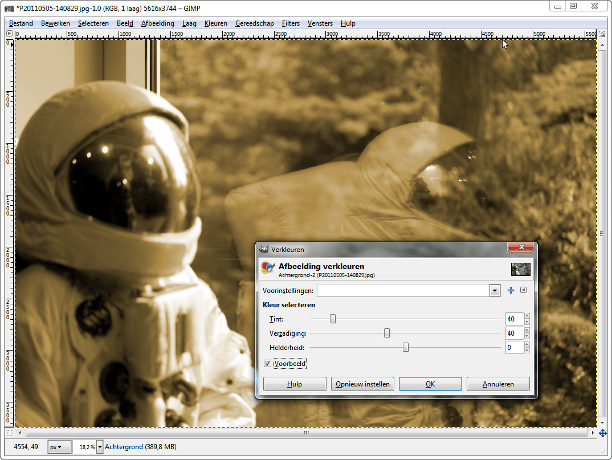Open the Bewerken menu
The height and width of the screenshot is (460, 612).
(55, 23)
